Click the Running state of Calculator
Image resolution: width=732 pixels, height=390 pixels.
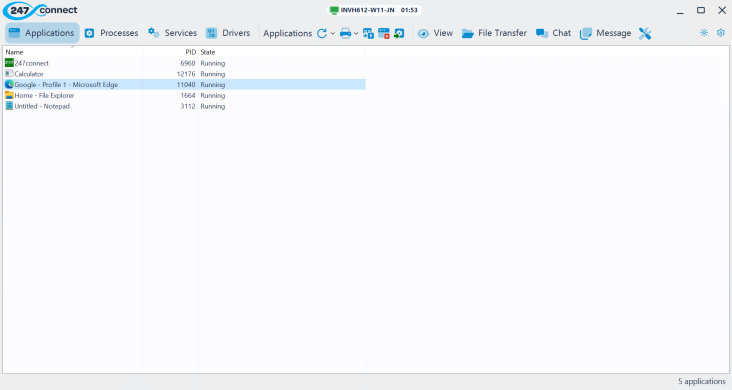[x=213, y=74]
